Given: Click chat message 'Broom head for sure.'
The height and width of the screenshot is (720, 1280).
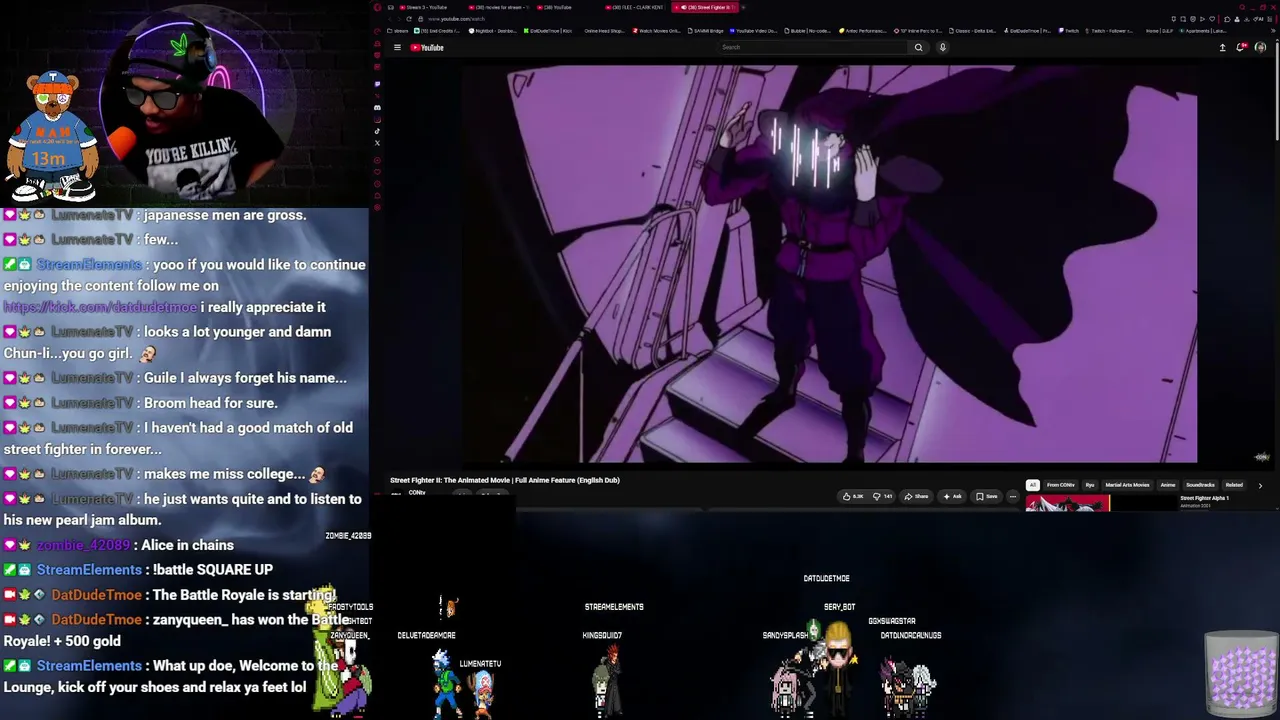Looking at the screenshot, I should [x=211, y=403].
